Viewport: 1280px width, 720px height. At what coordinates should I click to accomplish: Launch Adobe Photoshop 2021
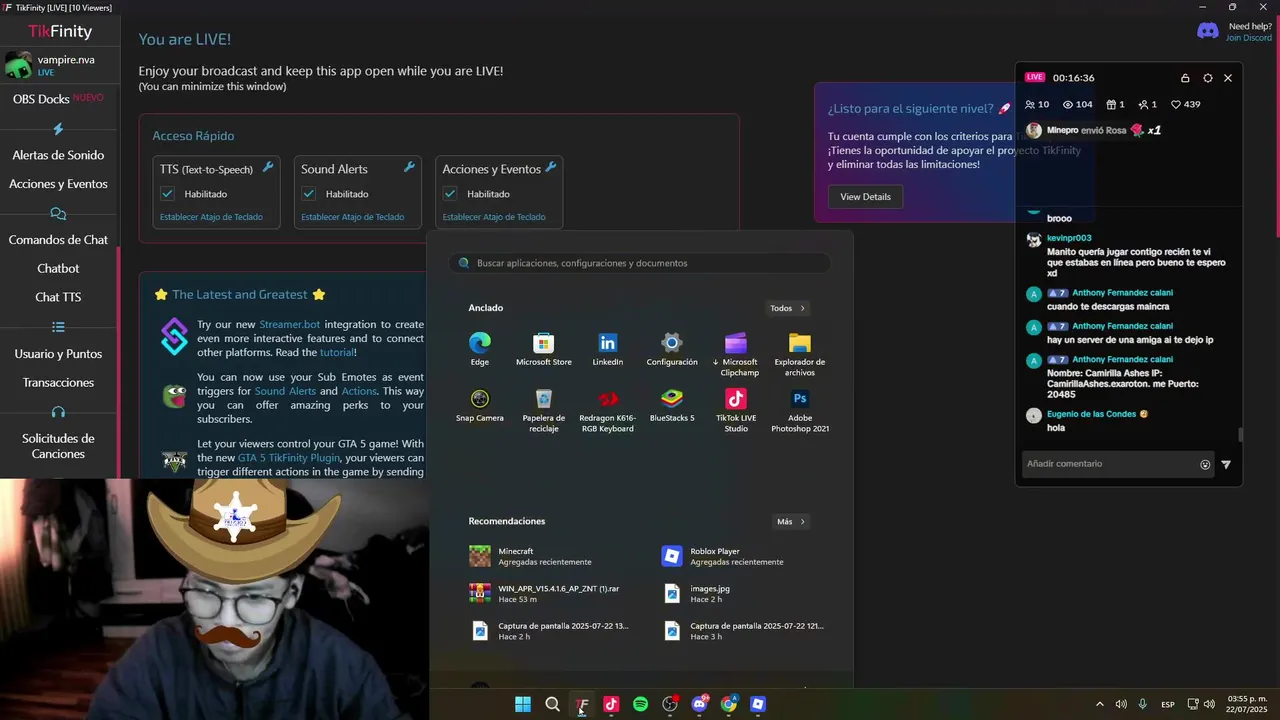800,410
